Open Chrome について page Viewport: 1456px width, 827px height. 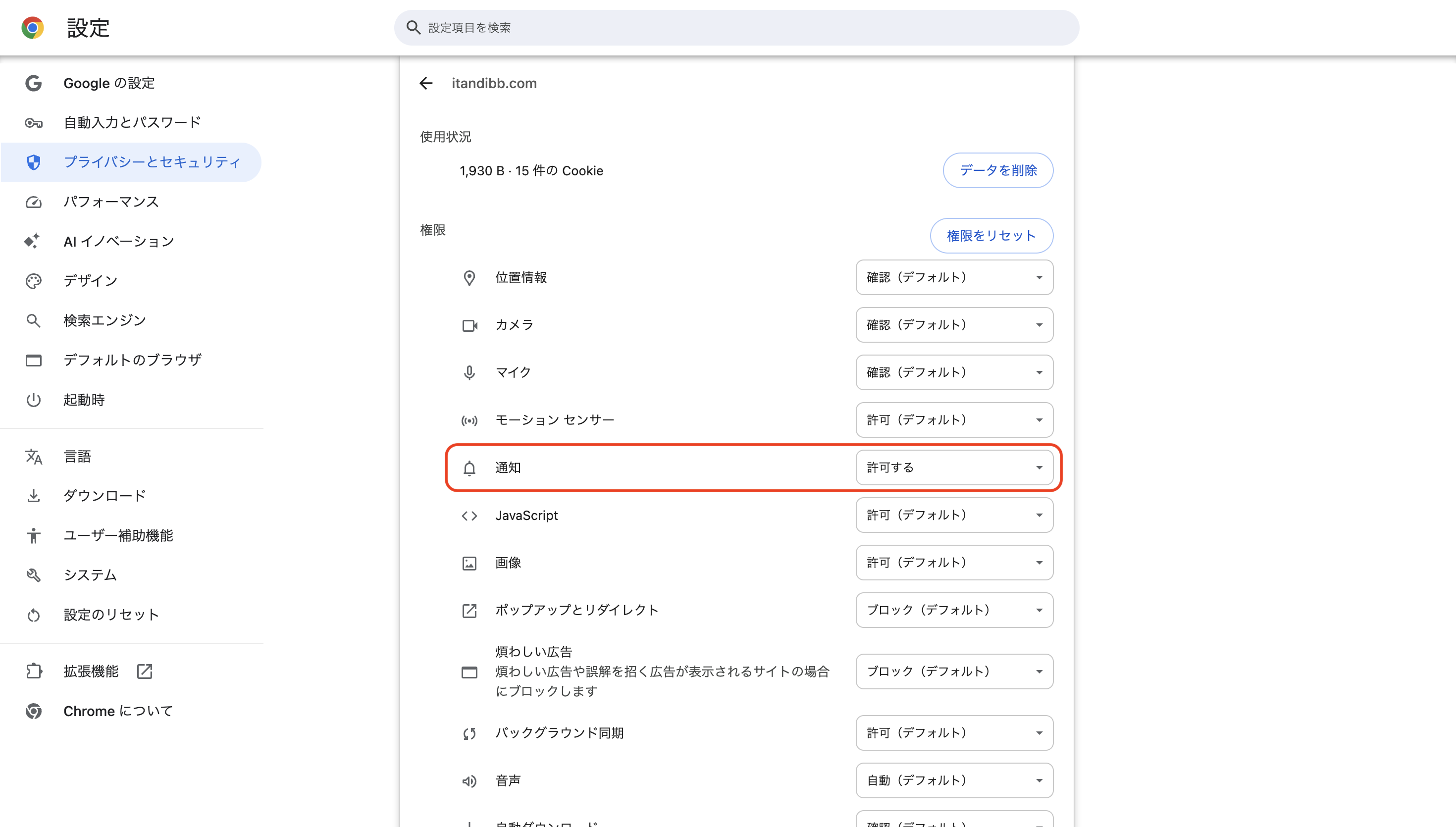(132, 711)
